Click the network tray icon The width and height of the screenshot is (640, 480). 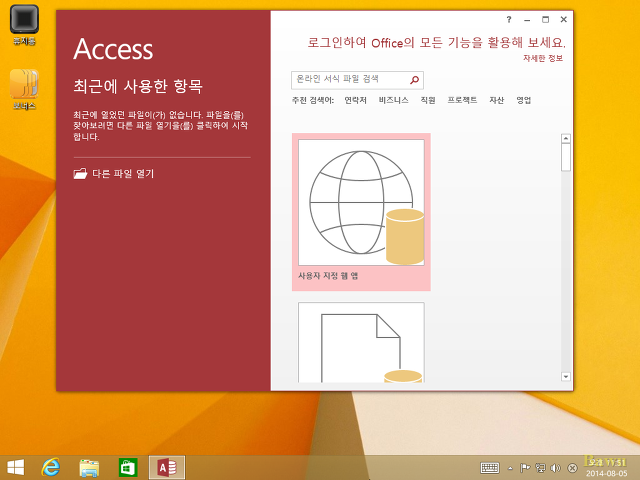tap(540, 468)
